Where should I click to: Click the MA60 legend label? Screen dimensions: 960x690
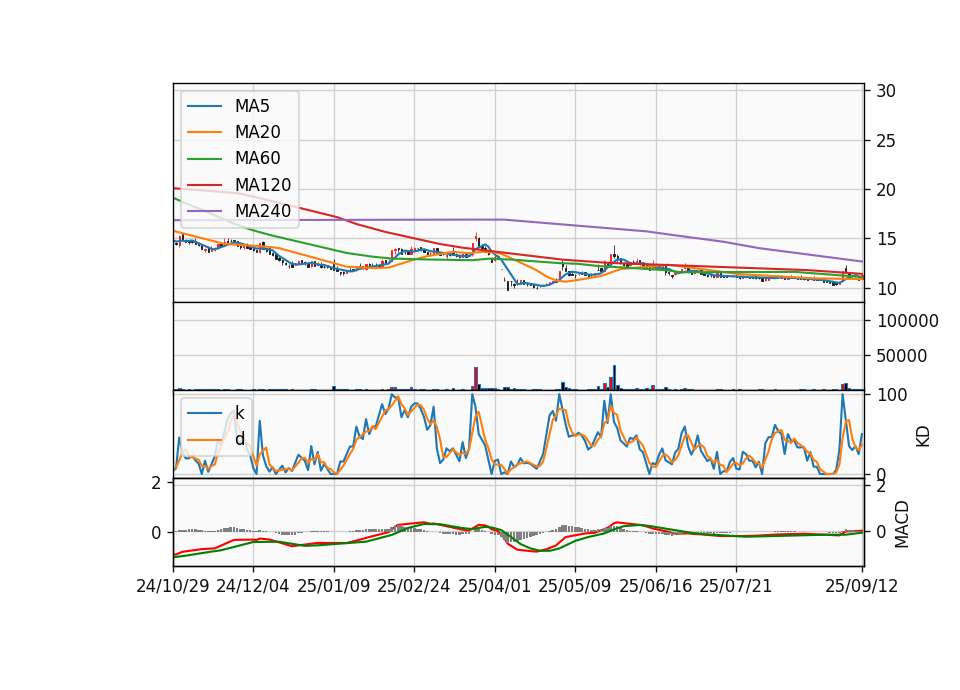[257, 159]
